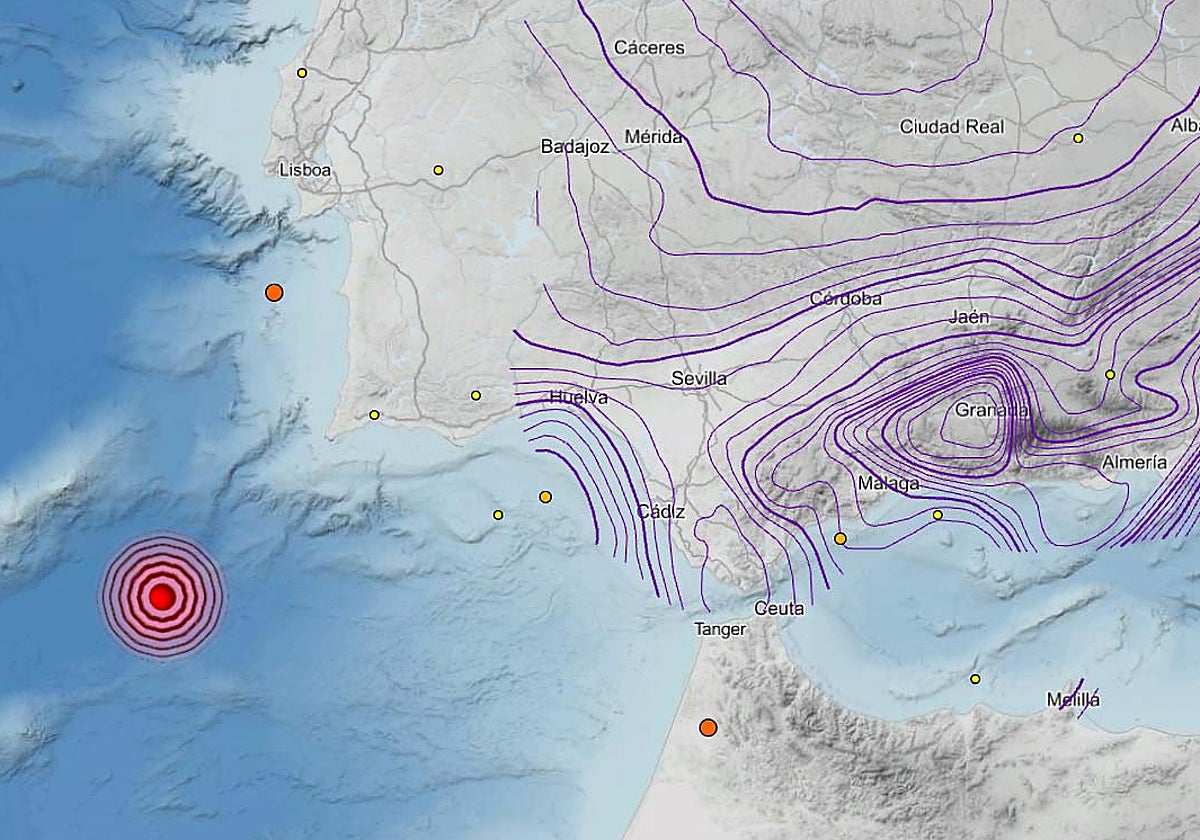Click the yellow marker northwest of Melilla
Viewport: 1200px width, 840px height.
(x=975, y=679)
